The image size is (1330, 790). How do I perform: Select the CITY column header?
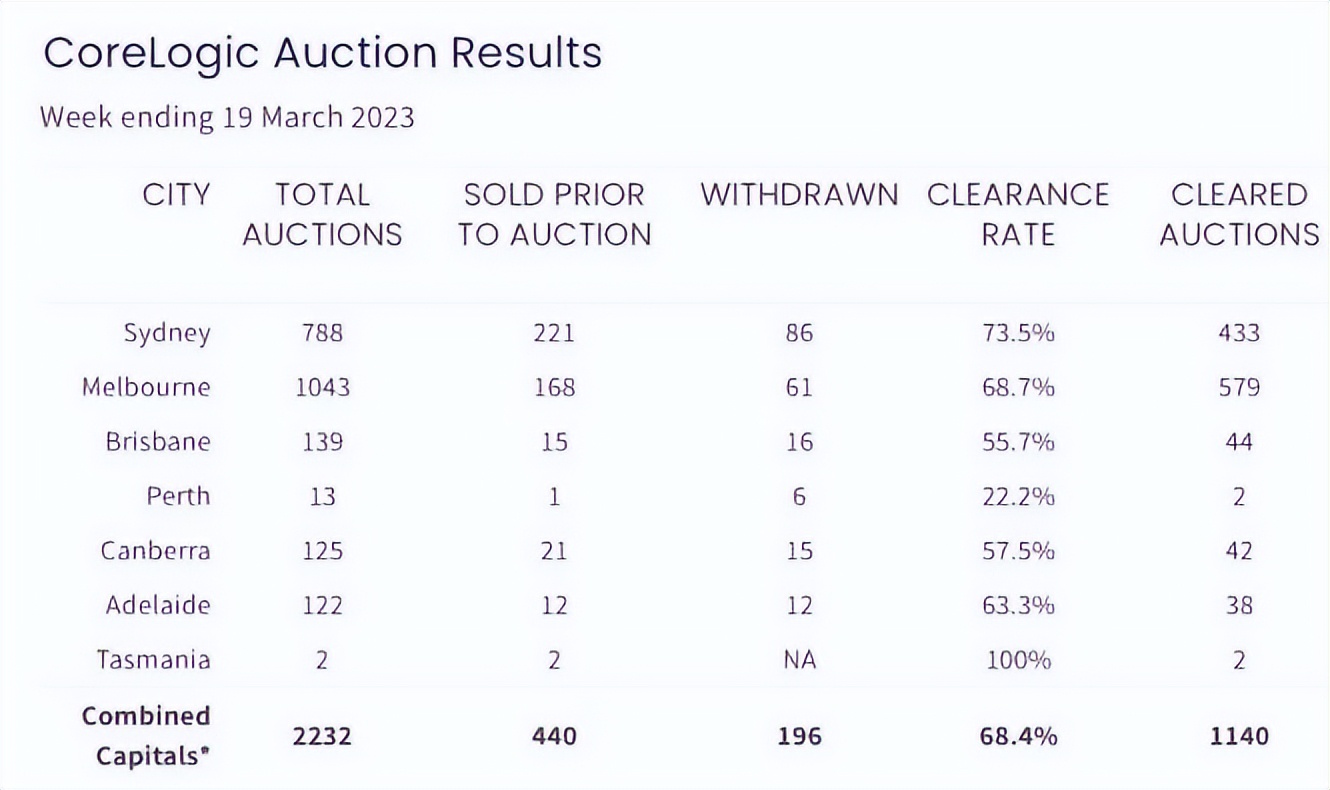pos(177,194)
